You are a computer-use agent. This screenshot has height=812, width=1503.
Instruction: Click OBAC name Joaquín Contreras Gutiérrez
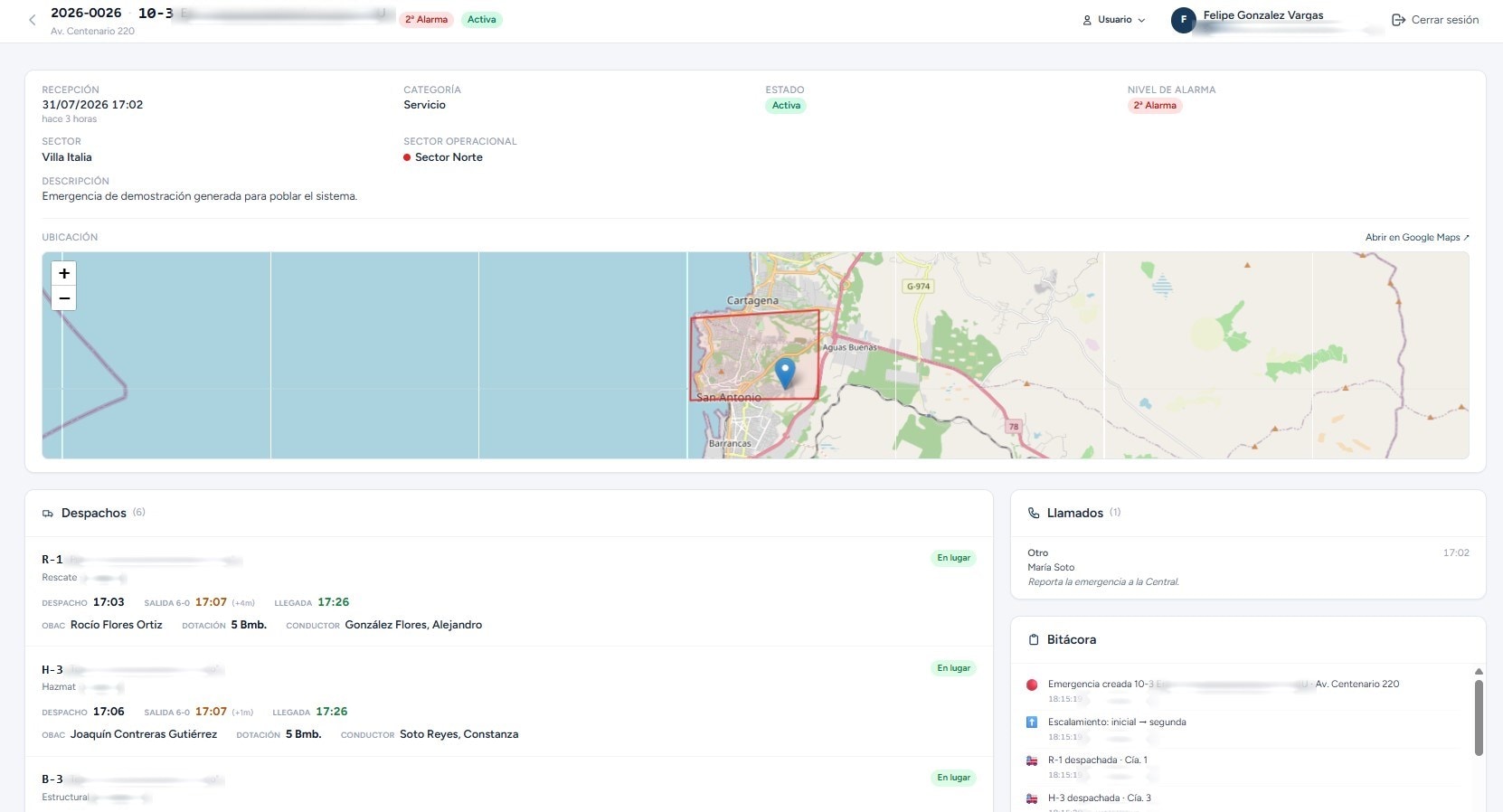pos(144,734)
